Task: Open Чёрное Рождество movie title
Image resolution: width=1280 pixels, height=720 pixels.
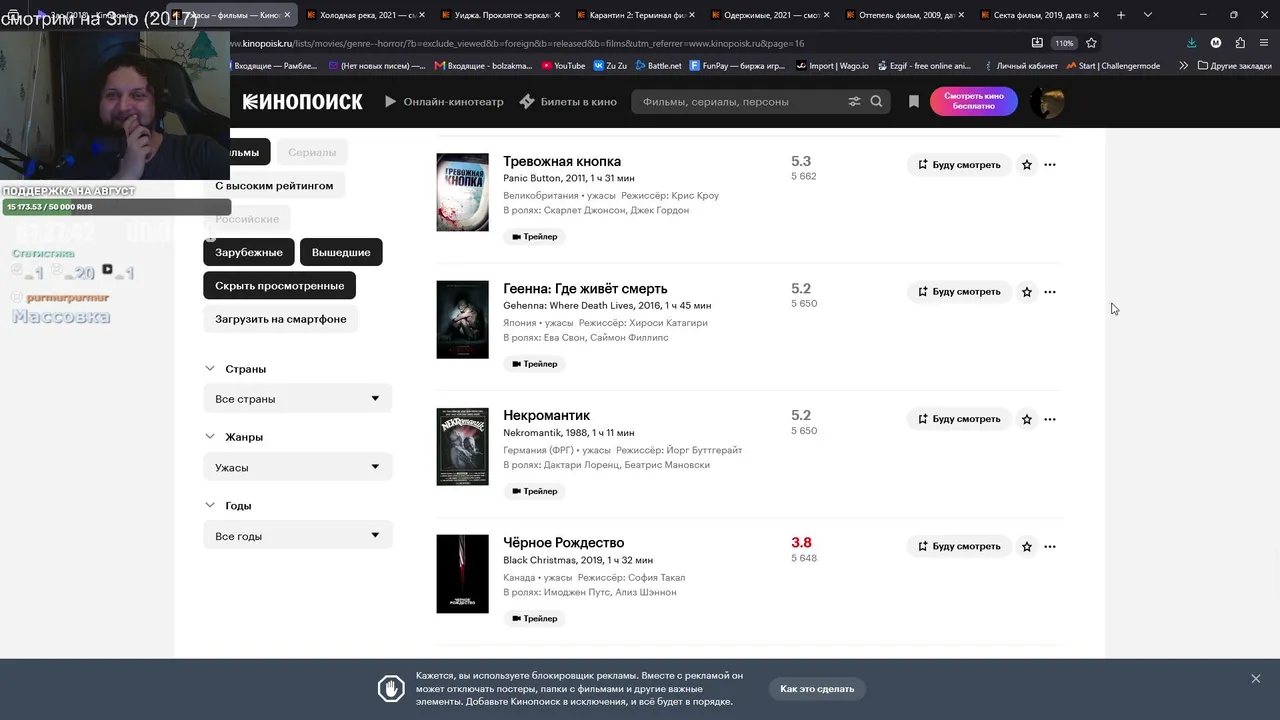Action: [x=563, y=542]
